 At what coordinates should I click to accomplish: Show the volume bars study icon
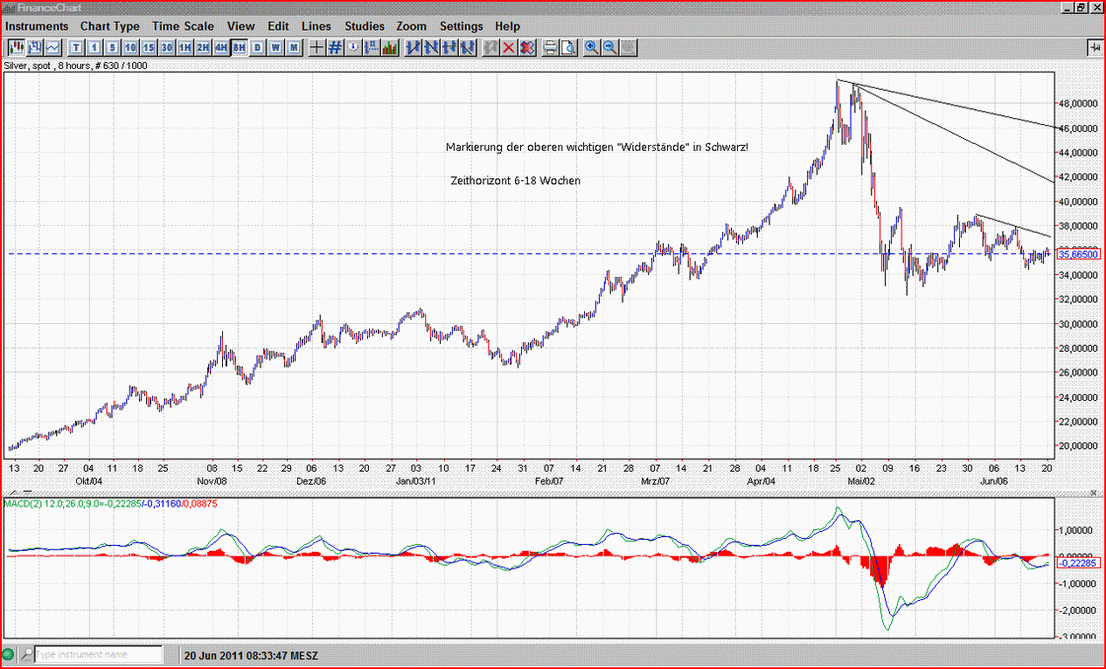(390, 48)
